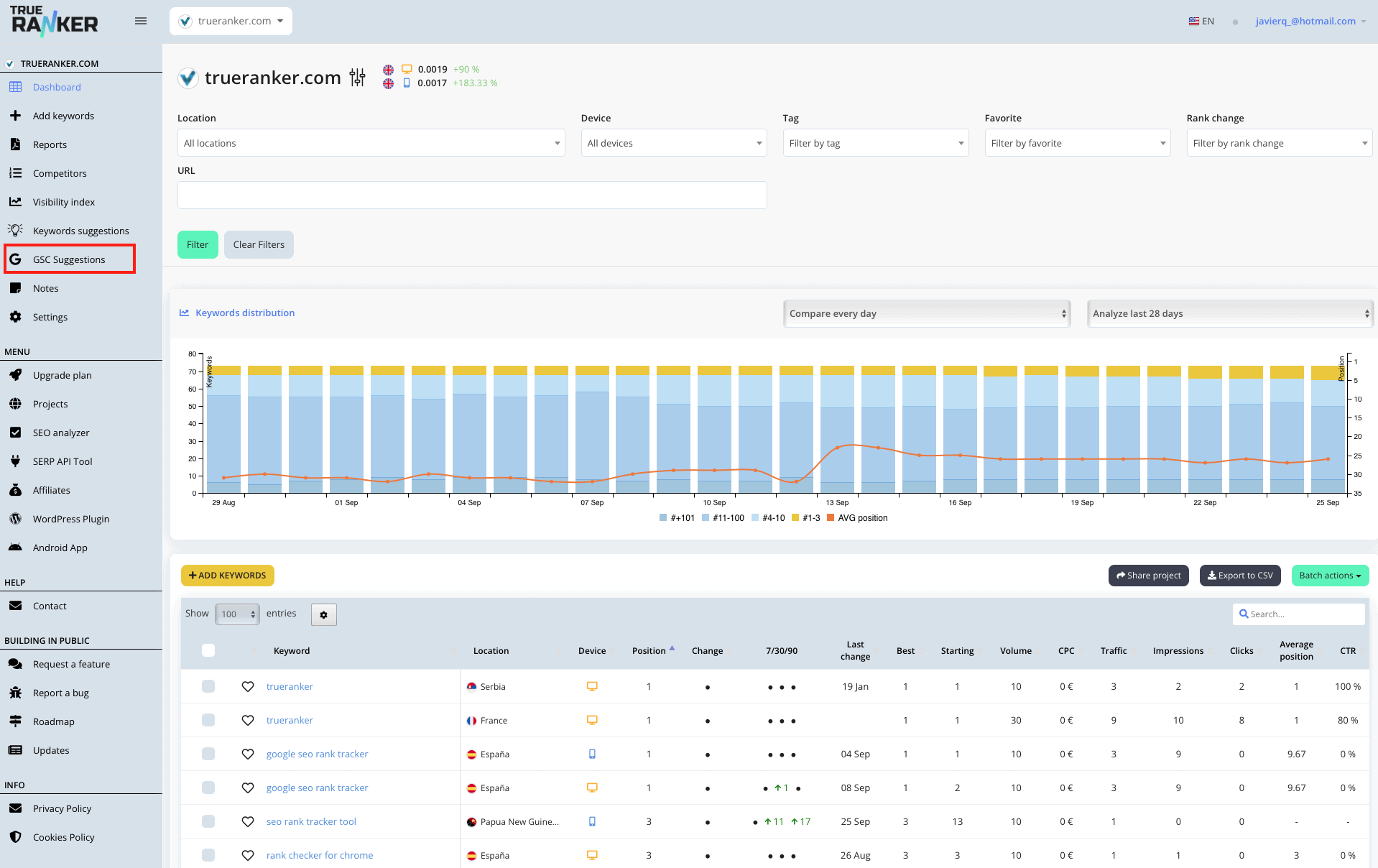Click the bug icon for Report a bug
This screenshot has height=868, width=1378.
pos(15,693)
